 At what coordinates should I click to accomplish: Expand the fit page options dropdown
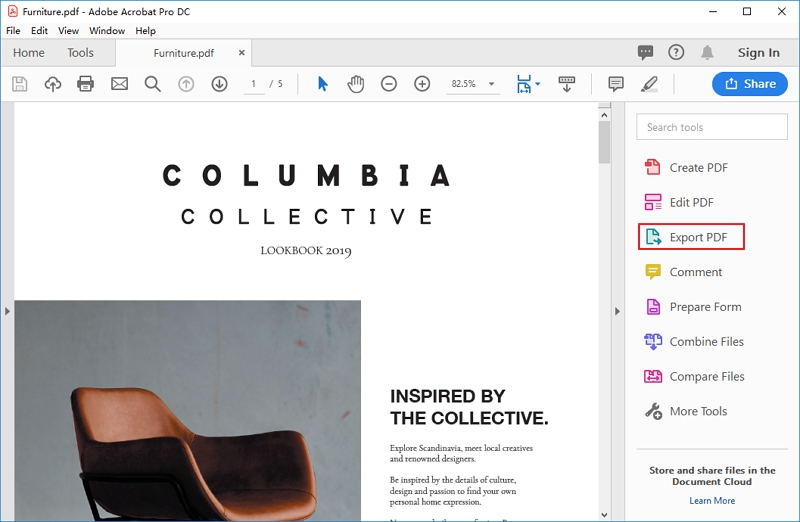tap(538, 84)
